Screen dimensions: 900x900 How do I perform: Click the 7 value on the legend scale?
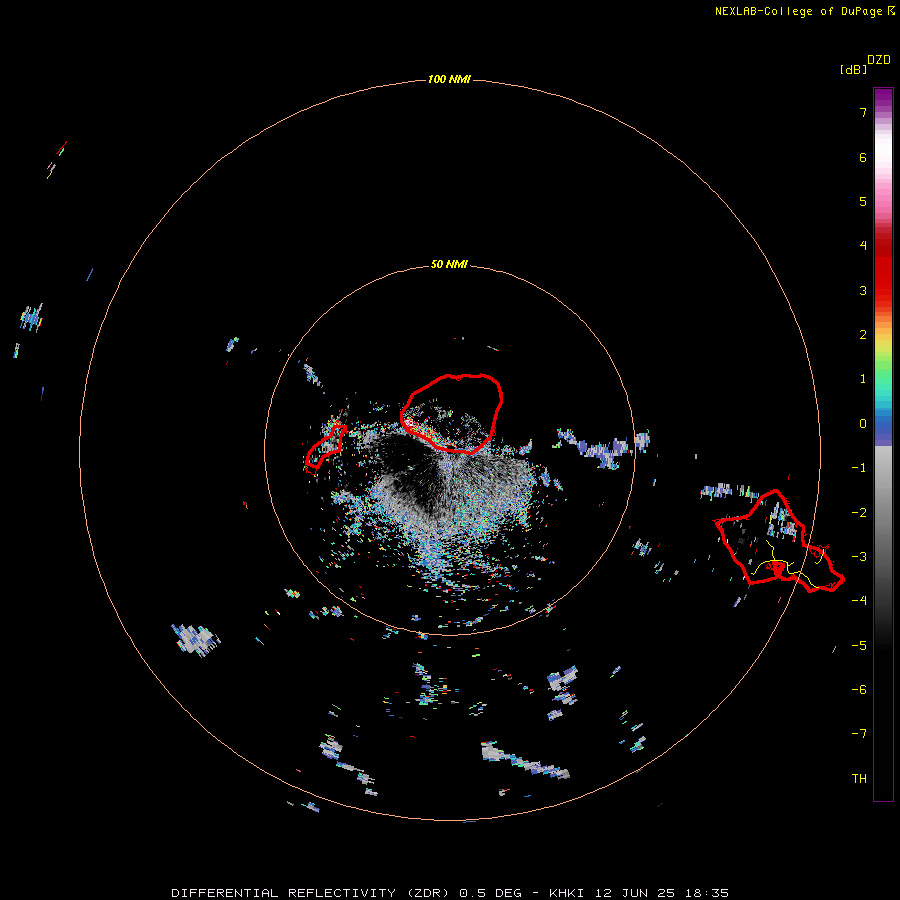863,112
